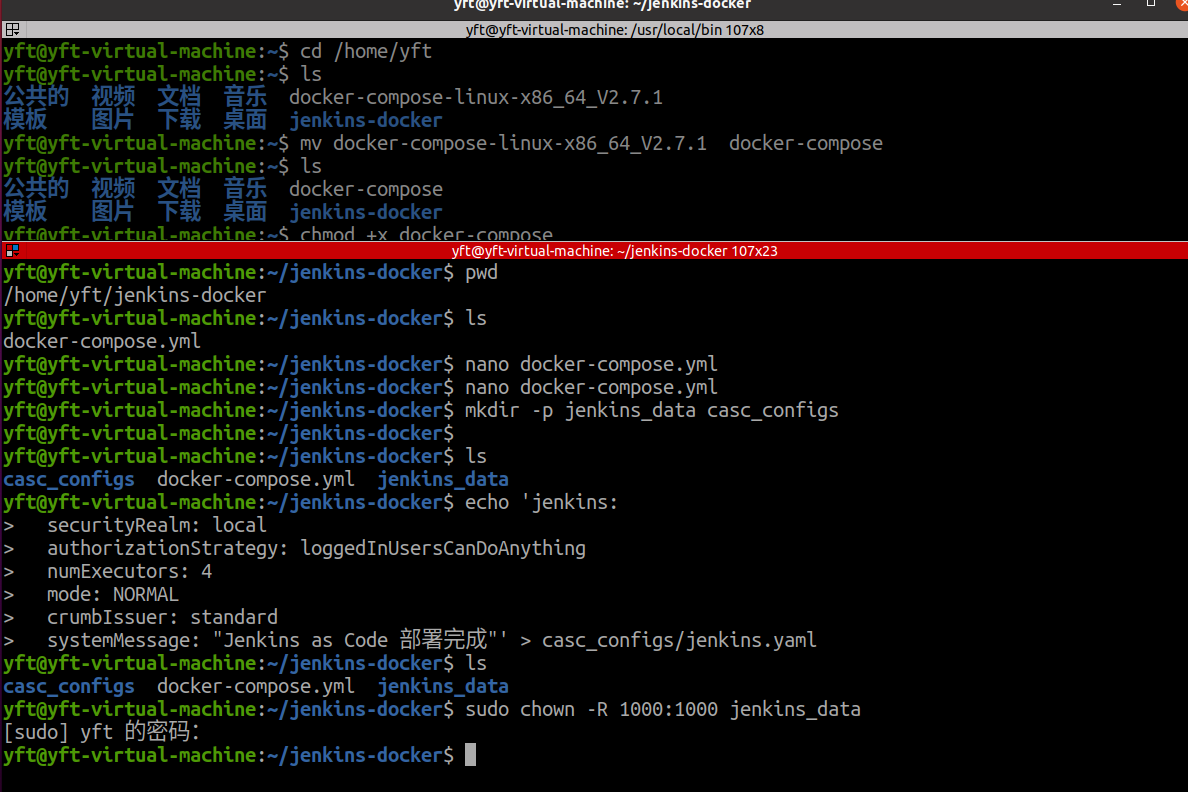Image resolution: width=1188 pixels, height=792 pixels.
Task: Select the '[sudo] yft 的密码:' prompt line
Action: [102, 731]
